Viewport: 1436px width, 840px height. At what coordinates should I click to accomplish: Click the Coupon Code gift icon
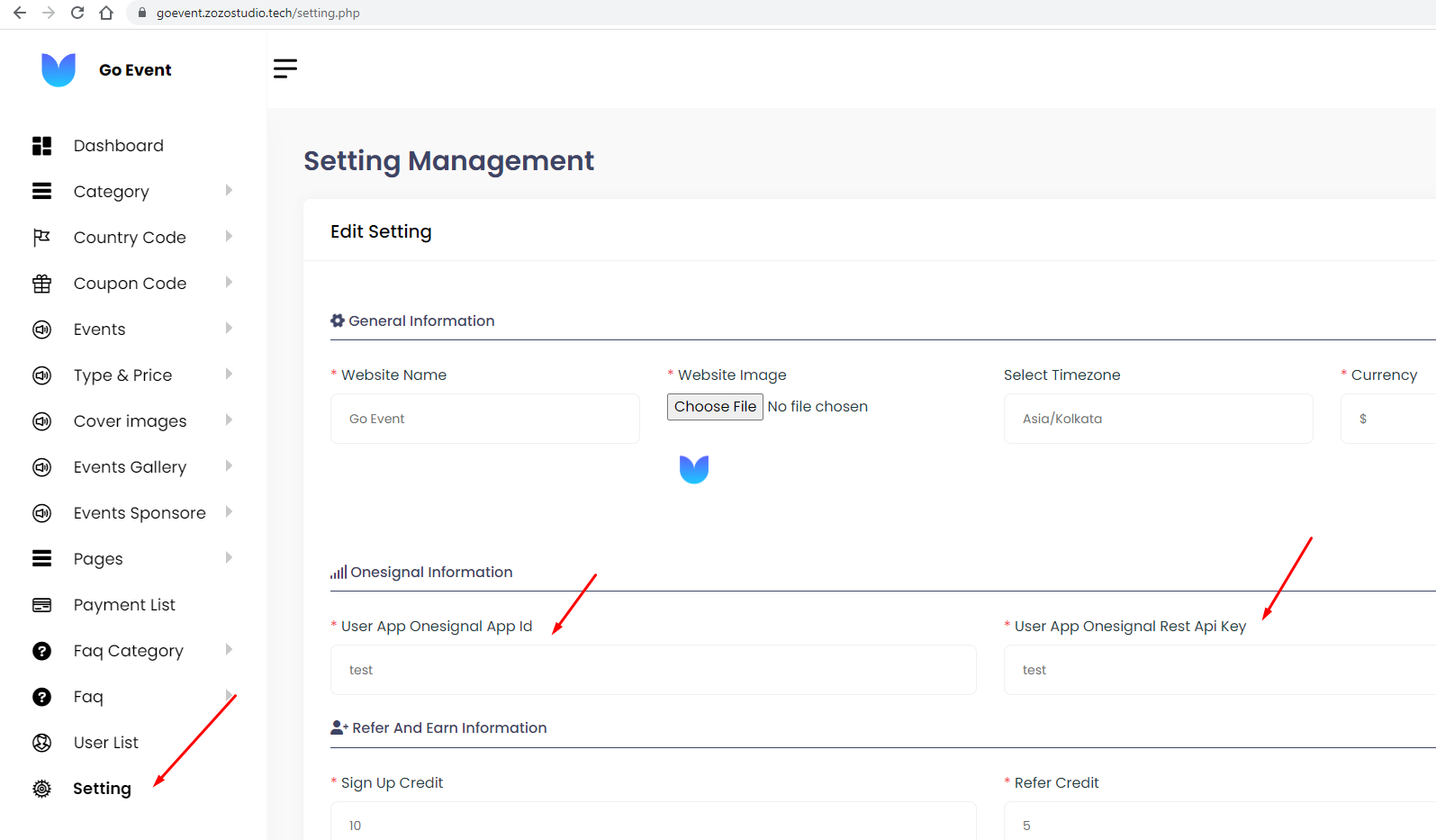pos(42,284)
